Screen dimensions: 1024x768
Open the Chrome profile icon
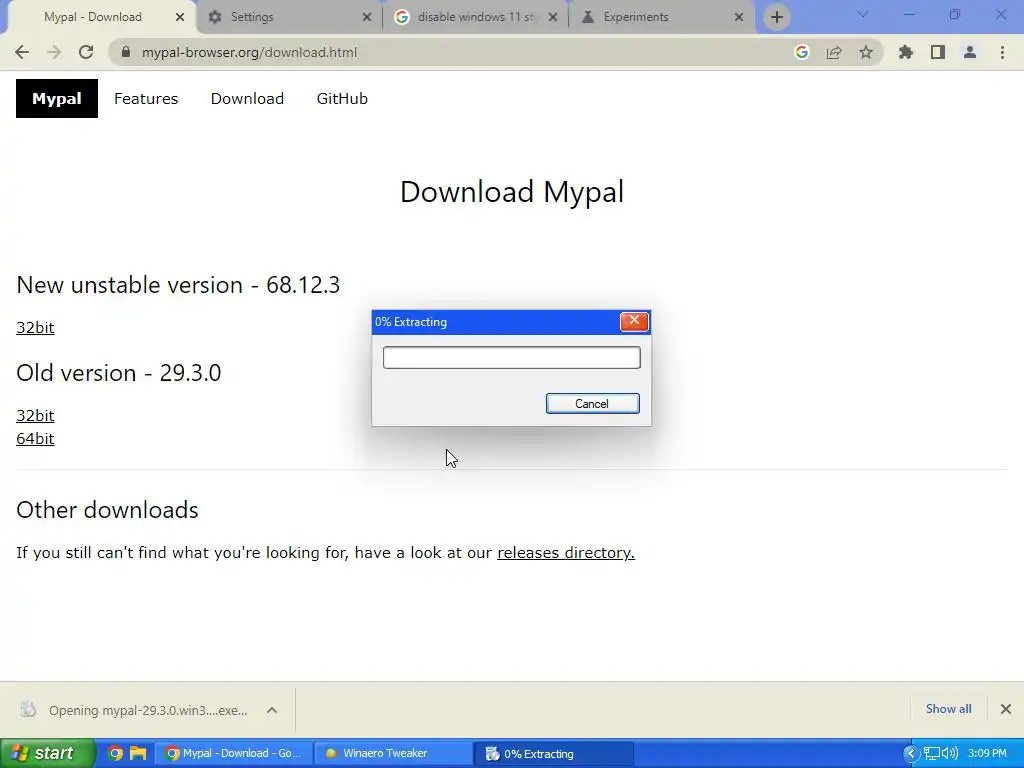tap(970, 52)
